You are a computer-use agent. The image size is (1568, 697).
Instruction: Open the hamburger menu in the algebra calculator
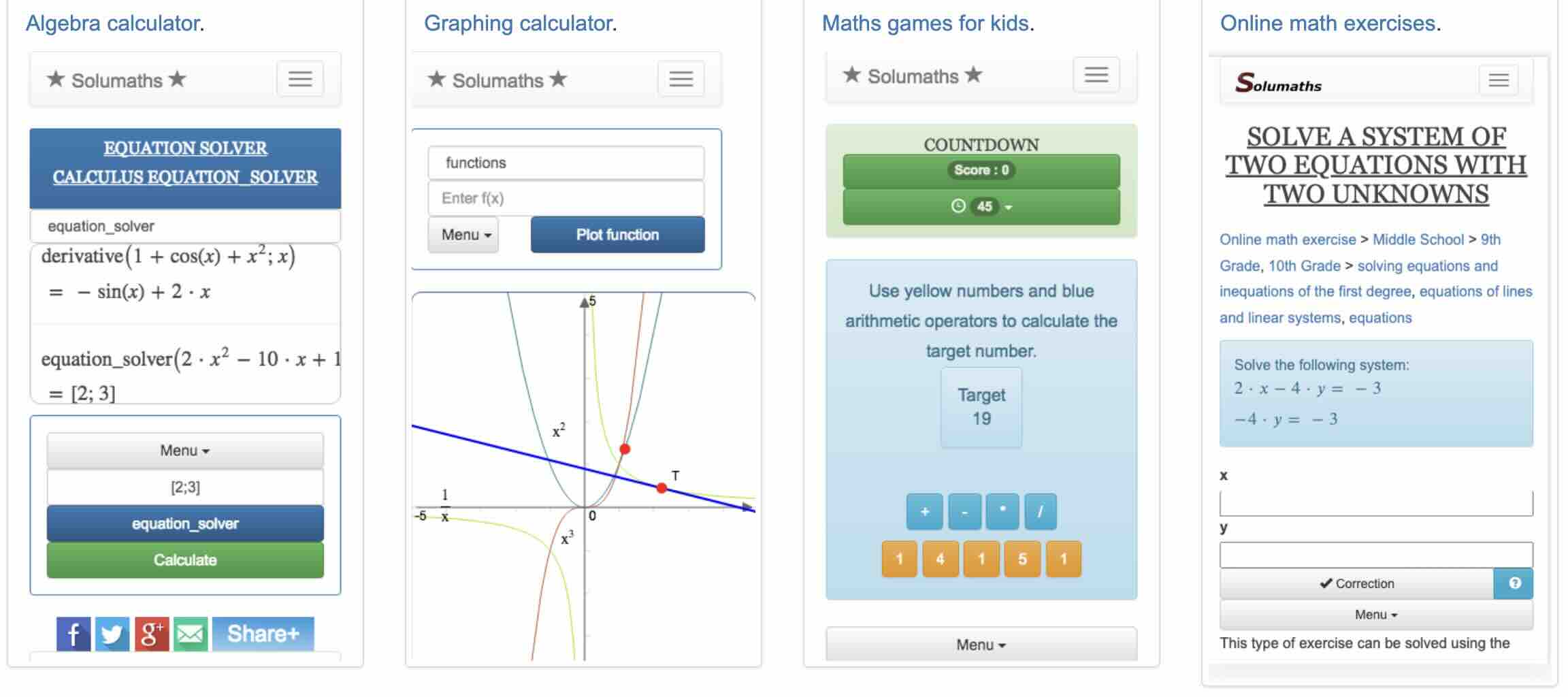click(301, 79)
